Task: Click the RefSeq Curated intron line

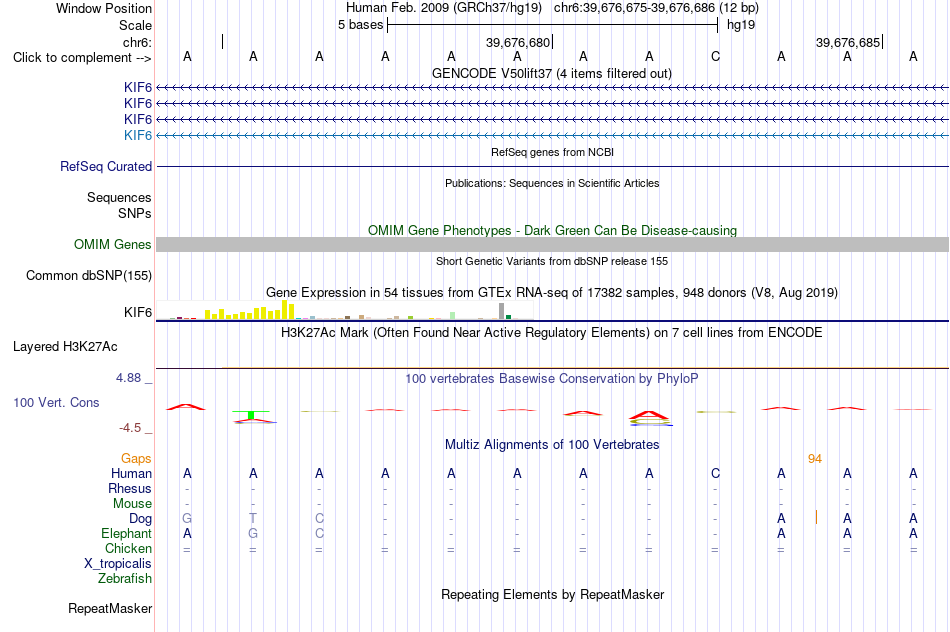Action: coord(552,166)
